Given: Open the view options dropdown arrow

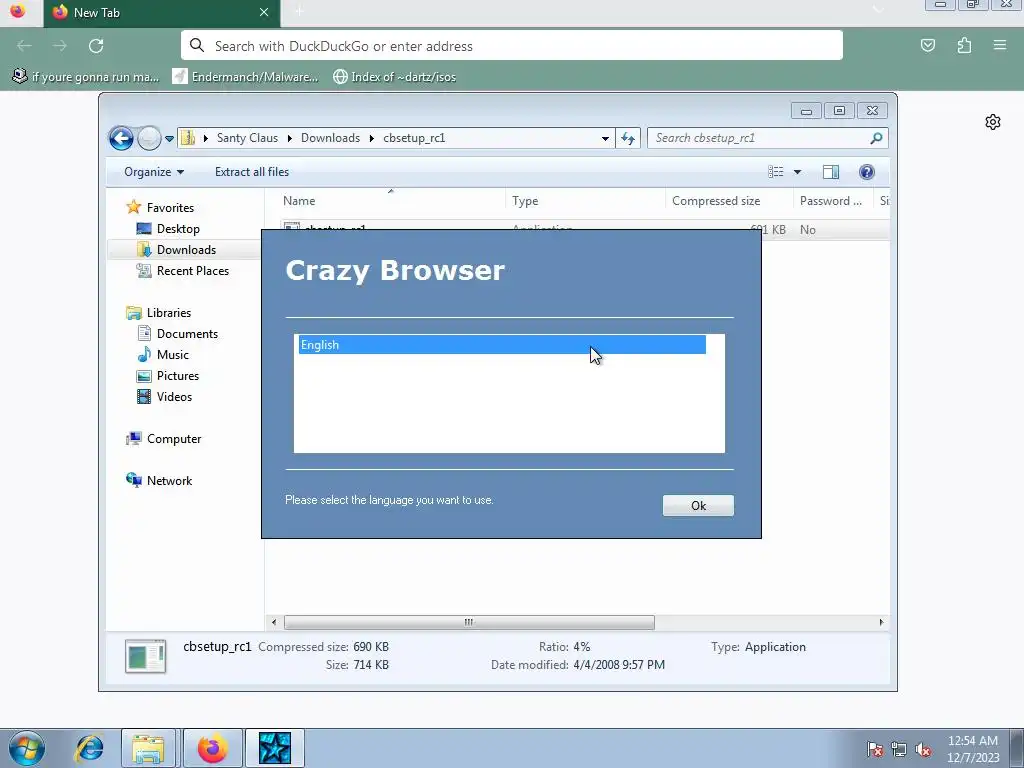Looking at the screenshot, I should pyautogui.click(x=797, y=172).
